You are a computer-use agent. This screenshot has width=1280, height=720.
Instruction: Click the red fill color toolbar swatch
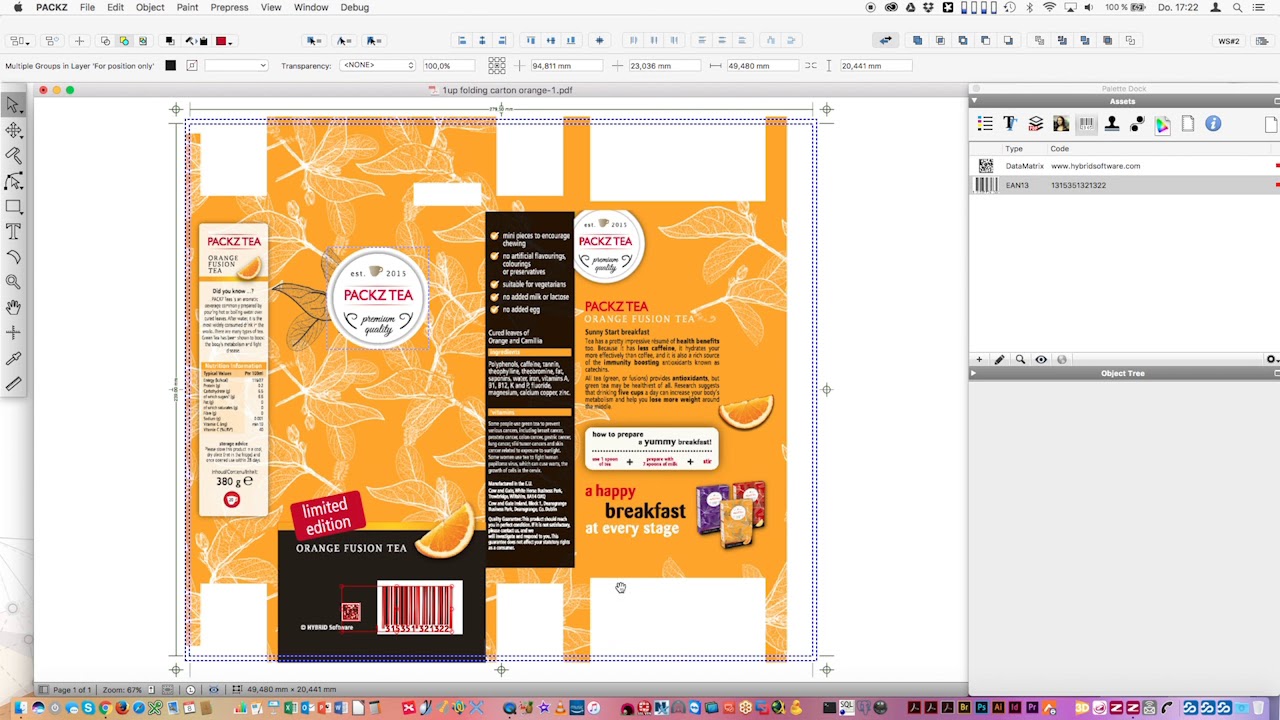221,41
